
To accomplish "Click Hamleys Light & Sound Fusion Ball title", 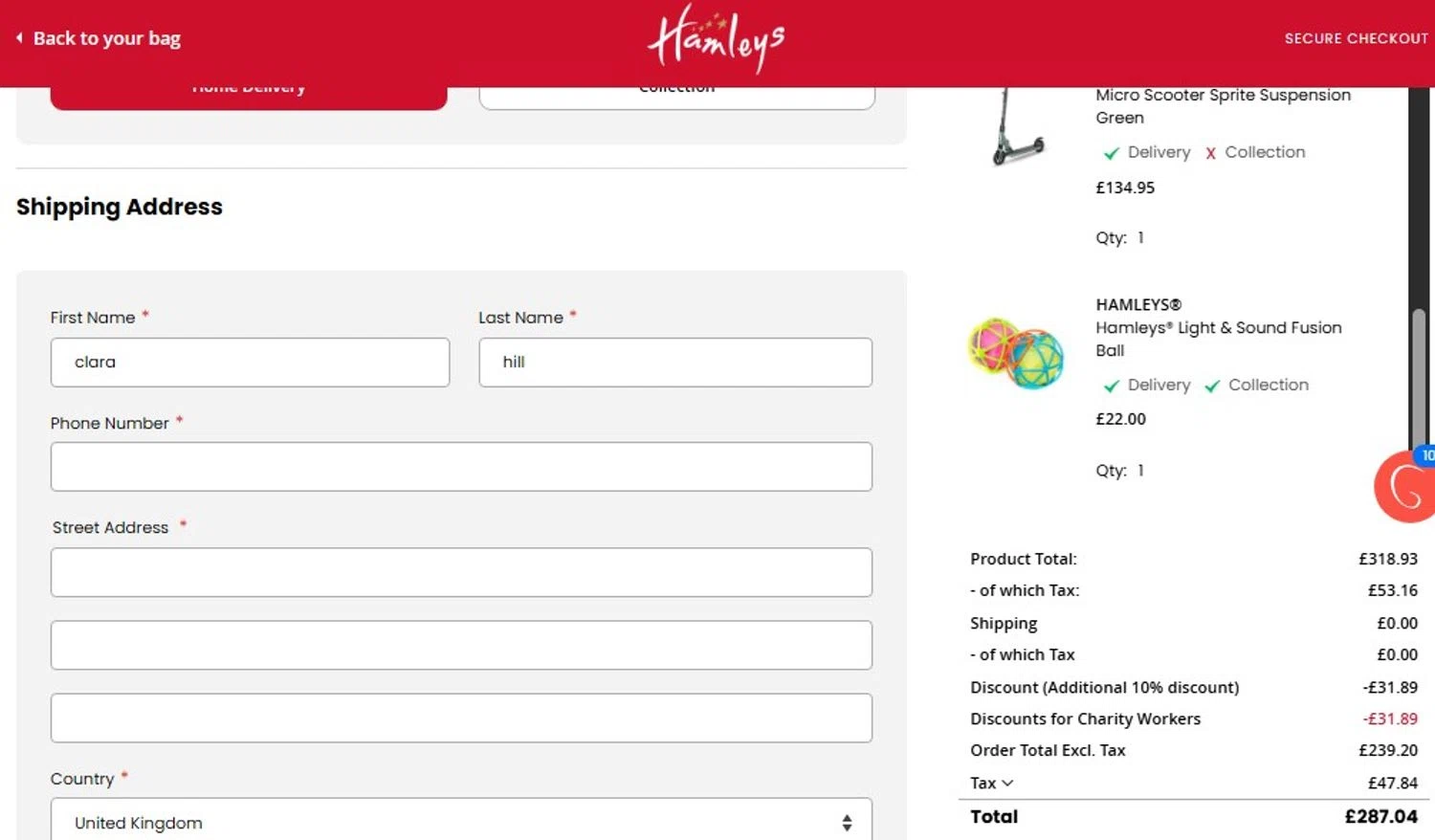I will coord(1219,339).
